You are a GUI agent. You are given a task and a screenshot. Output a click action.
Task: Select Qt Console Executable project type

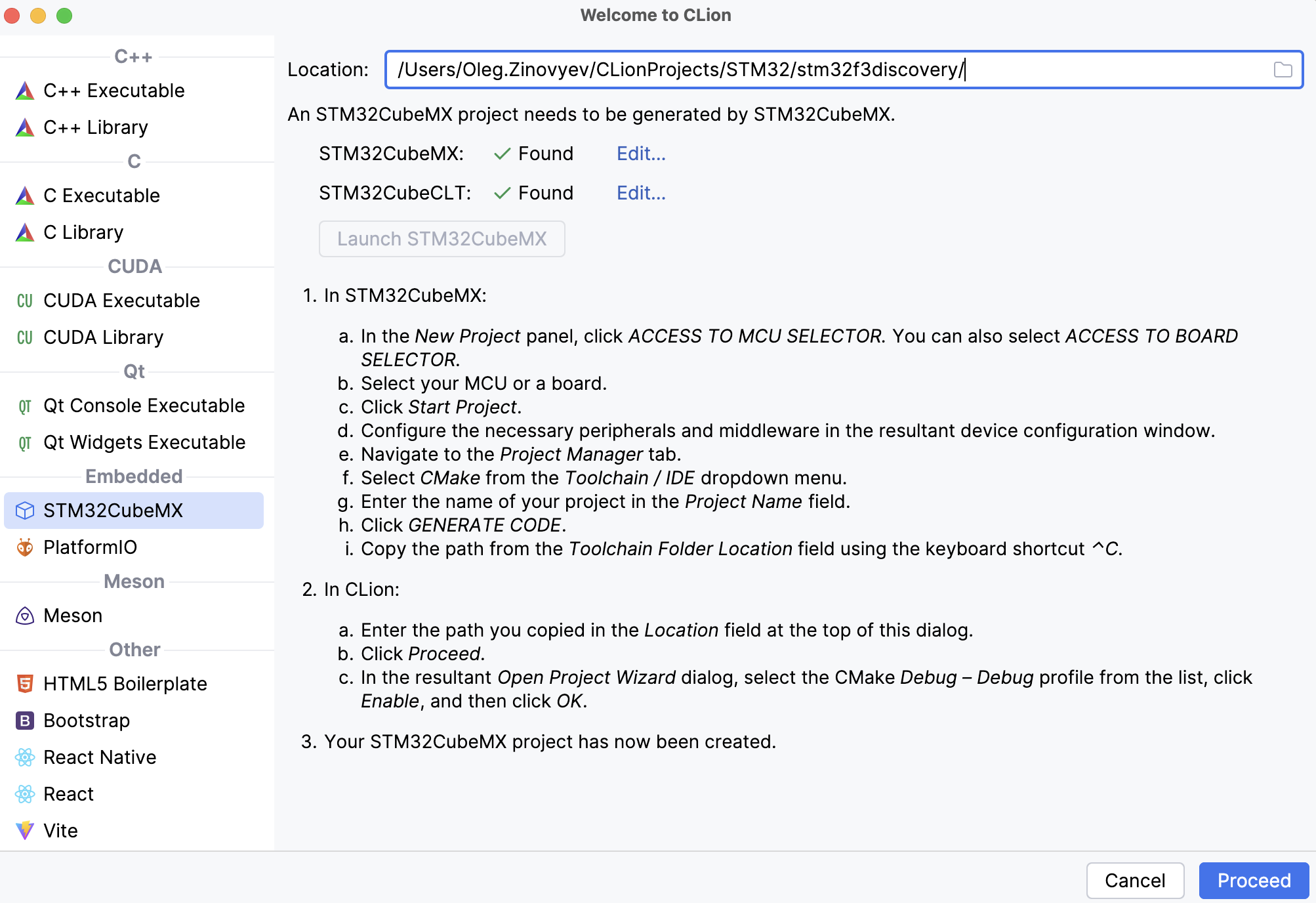(144, 406)
